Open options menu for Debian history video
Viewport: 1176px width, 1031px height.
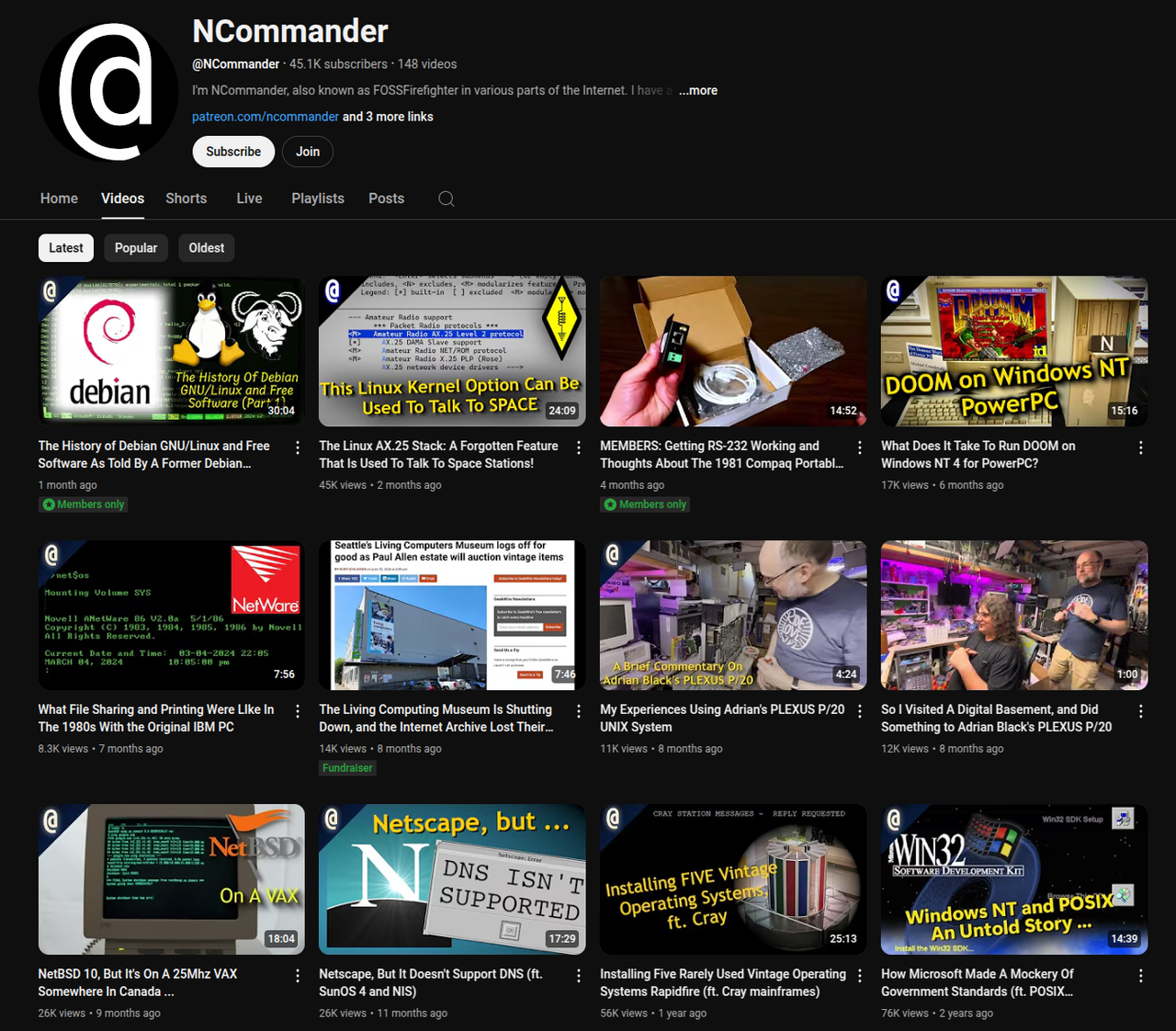pyautogui.click(x=298, y=448)
